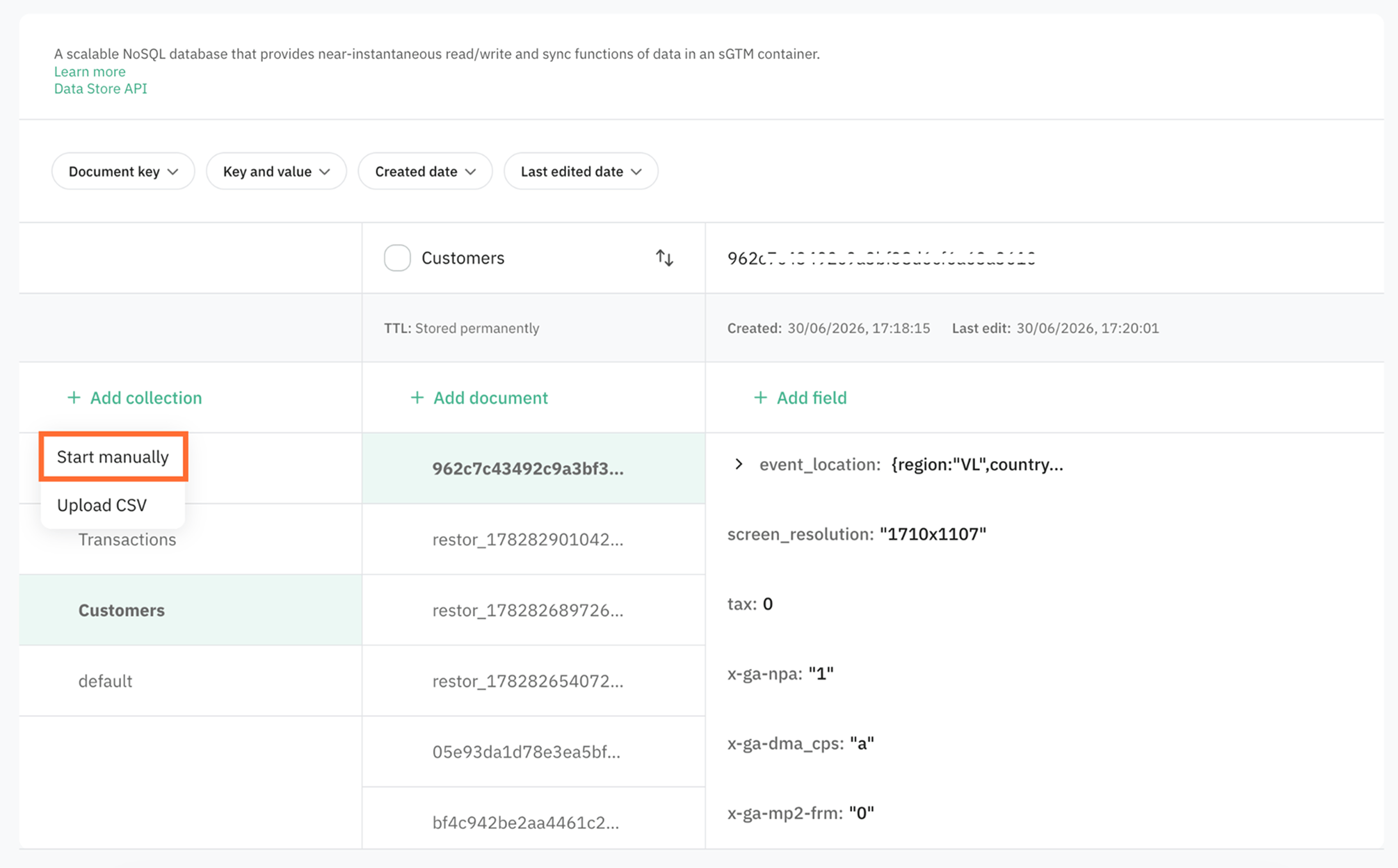
Task: Click the x-ga-mp2-frm field row
Action: click(x=801, y=813)
